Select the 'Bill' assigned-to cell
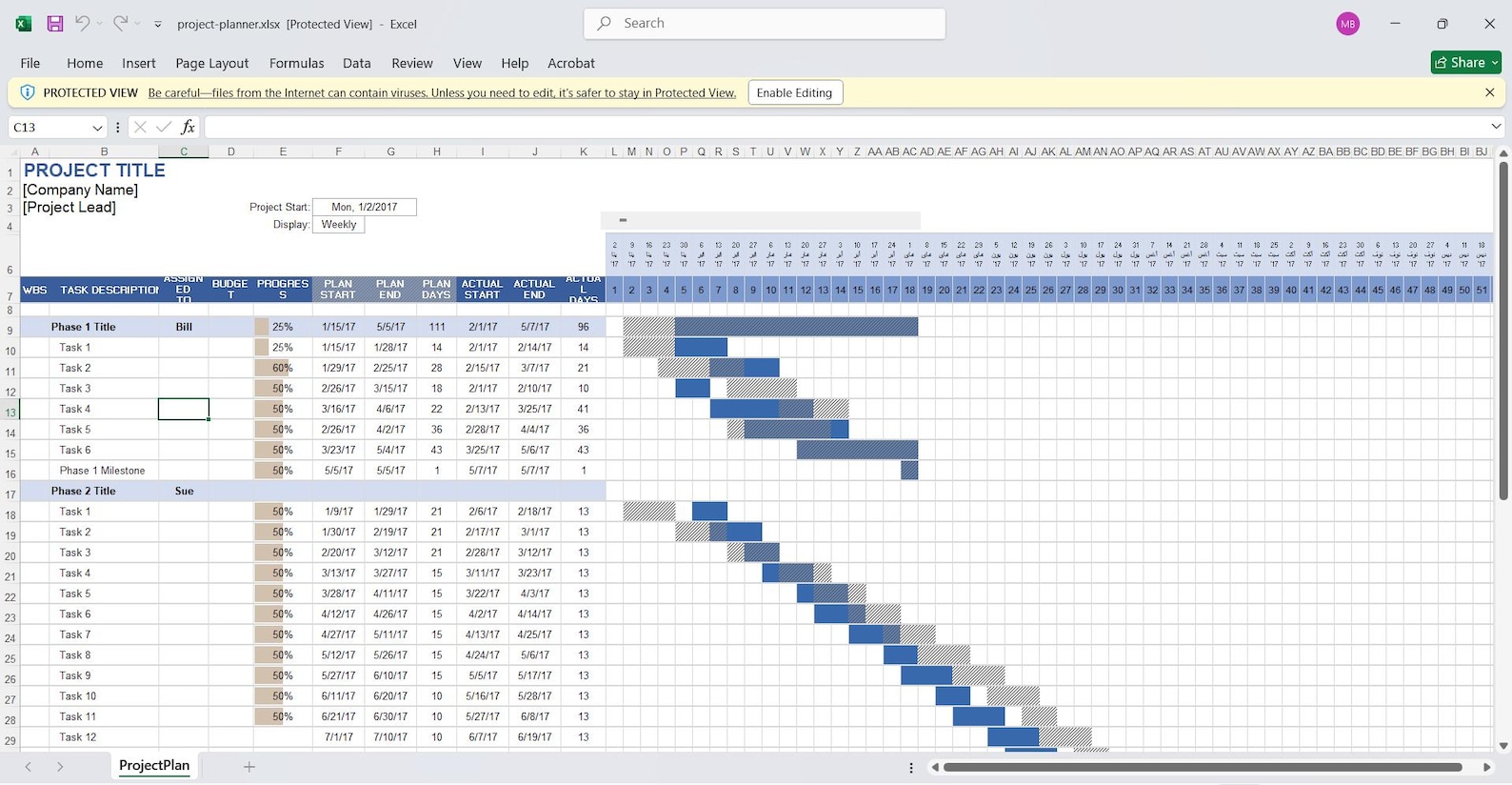This screenshot has height=785, width=1512. coord(184,327)
